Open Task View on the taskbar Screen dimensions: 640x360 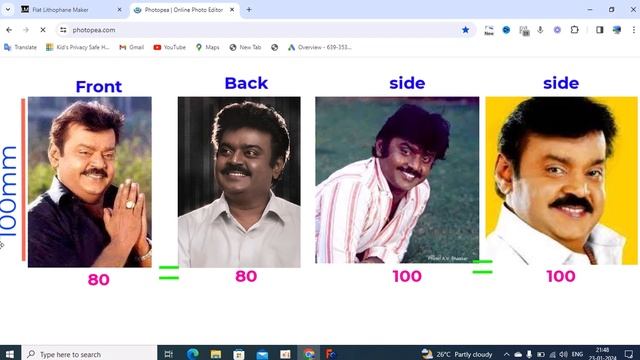tap(169, 353)
